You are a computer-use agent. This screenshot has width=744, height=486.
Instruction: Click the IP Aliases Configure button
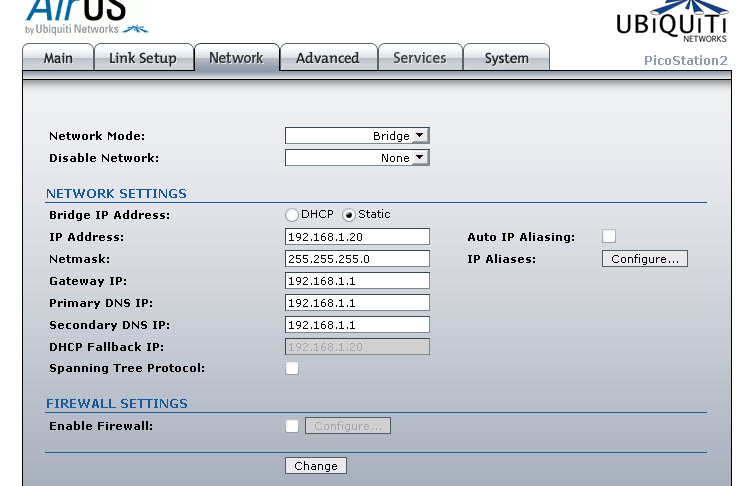(x=644, y=259)
